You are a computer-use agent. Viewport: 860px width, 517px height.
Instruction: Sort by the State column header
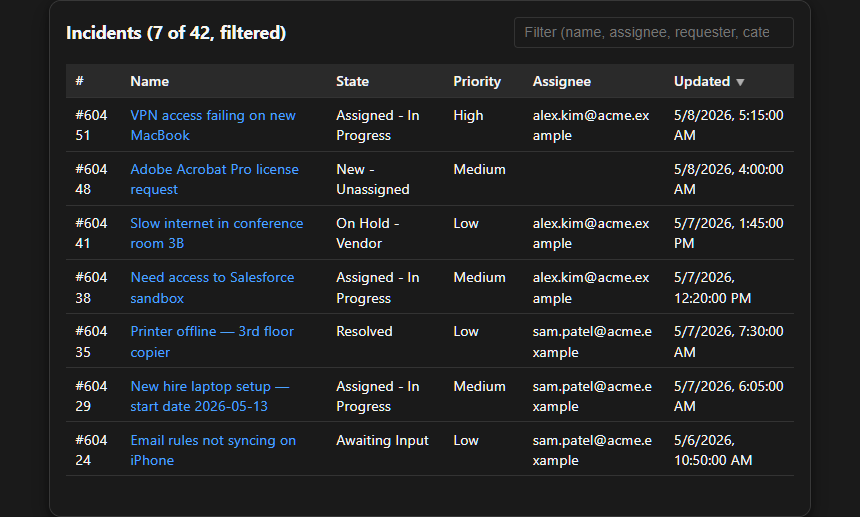(352, 81)
